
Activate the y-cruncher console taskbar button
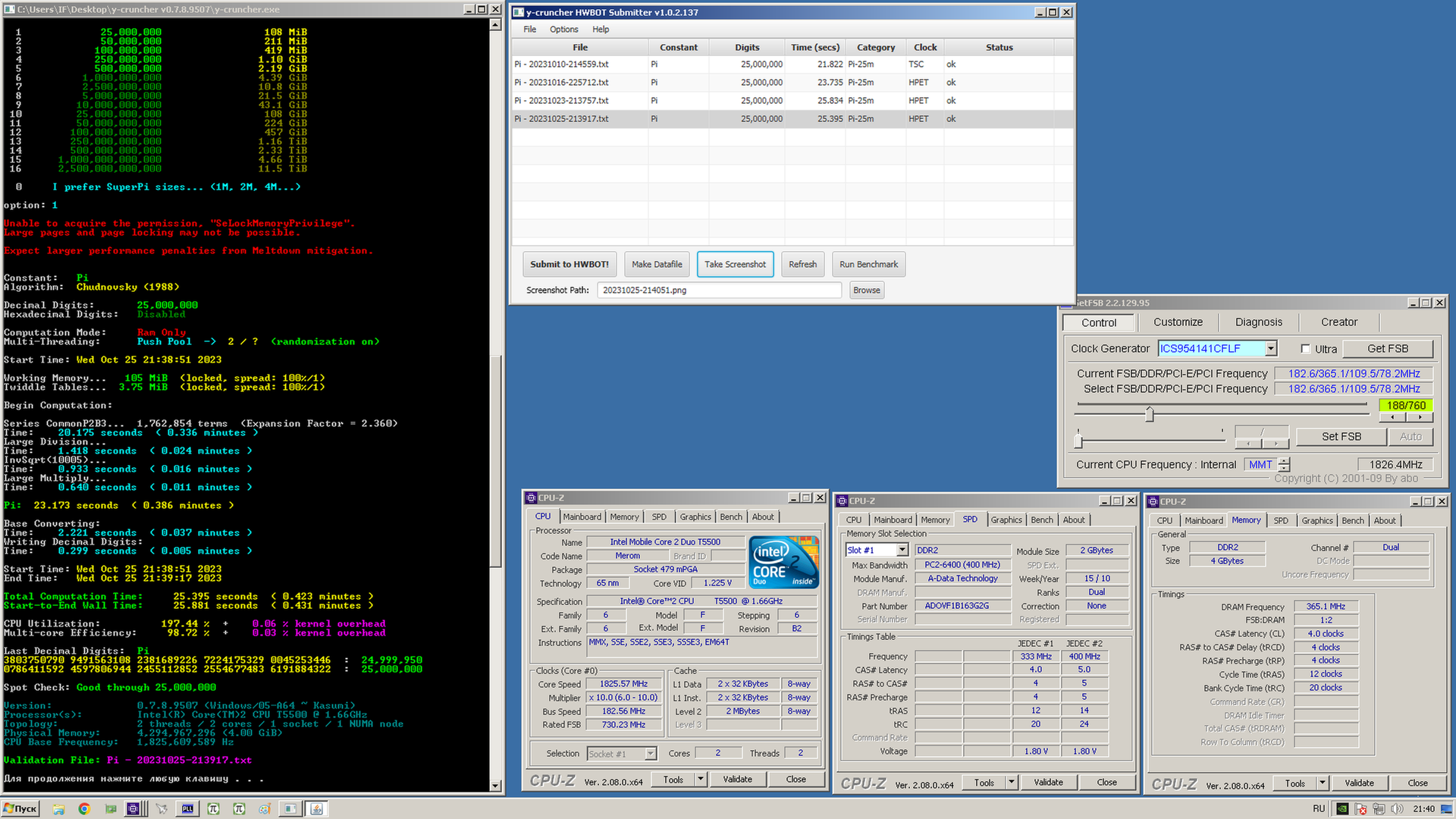pos(290,809)
